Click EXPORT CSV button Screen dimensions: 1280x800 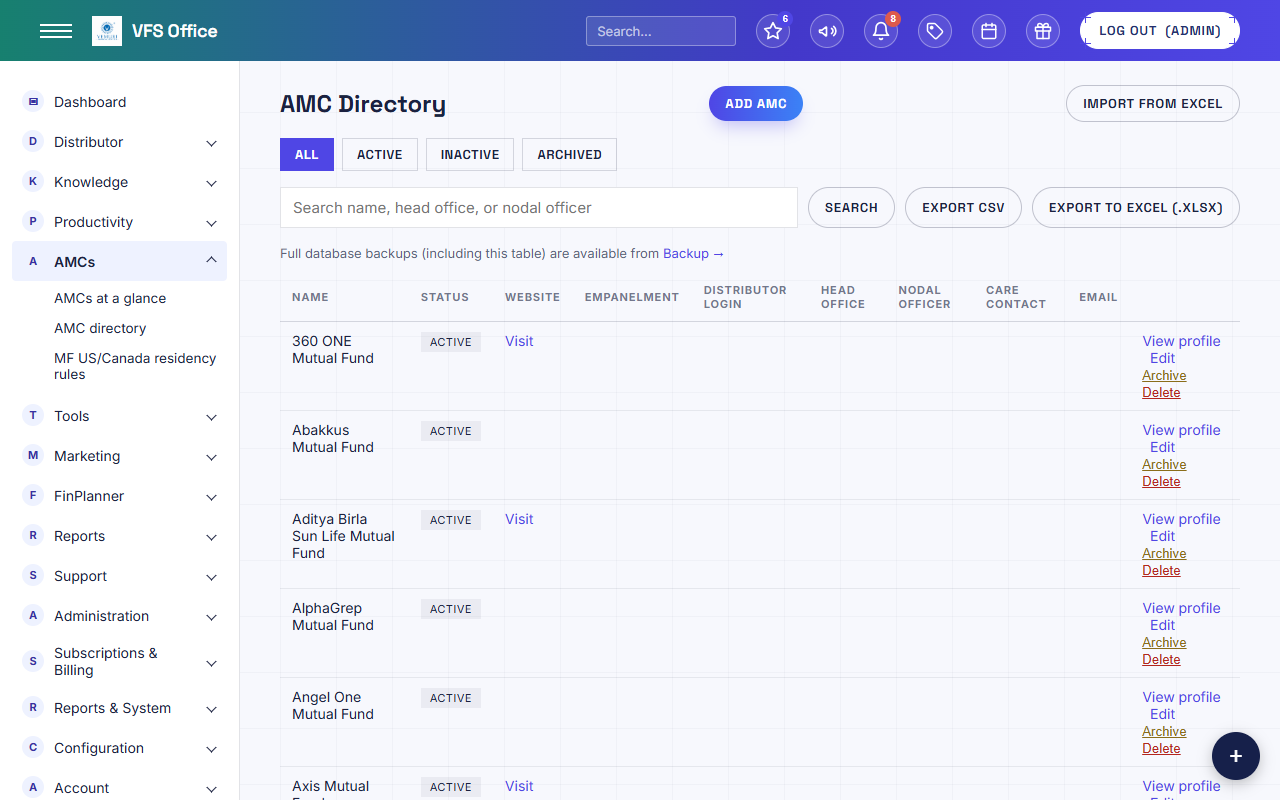[x=963, y=208]
